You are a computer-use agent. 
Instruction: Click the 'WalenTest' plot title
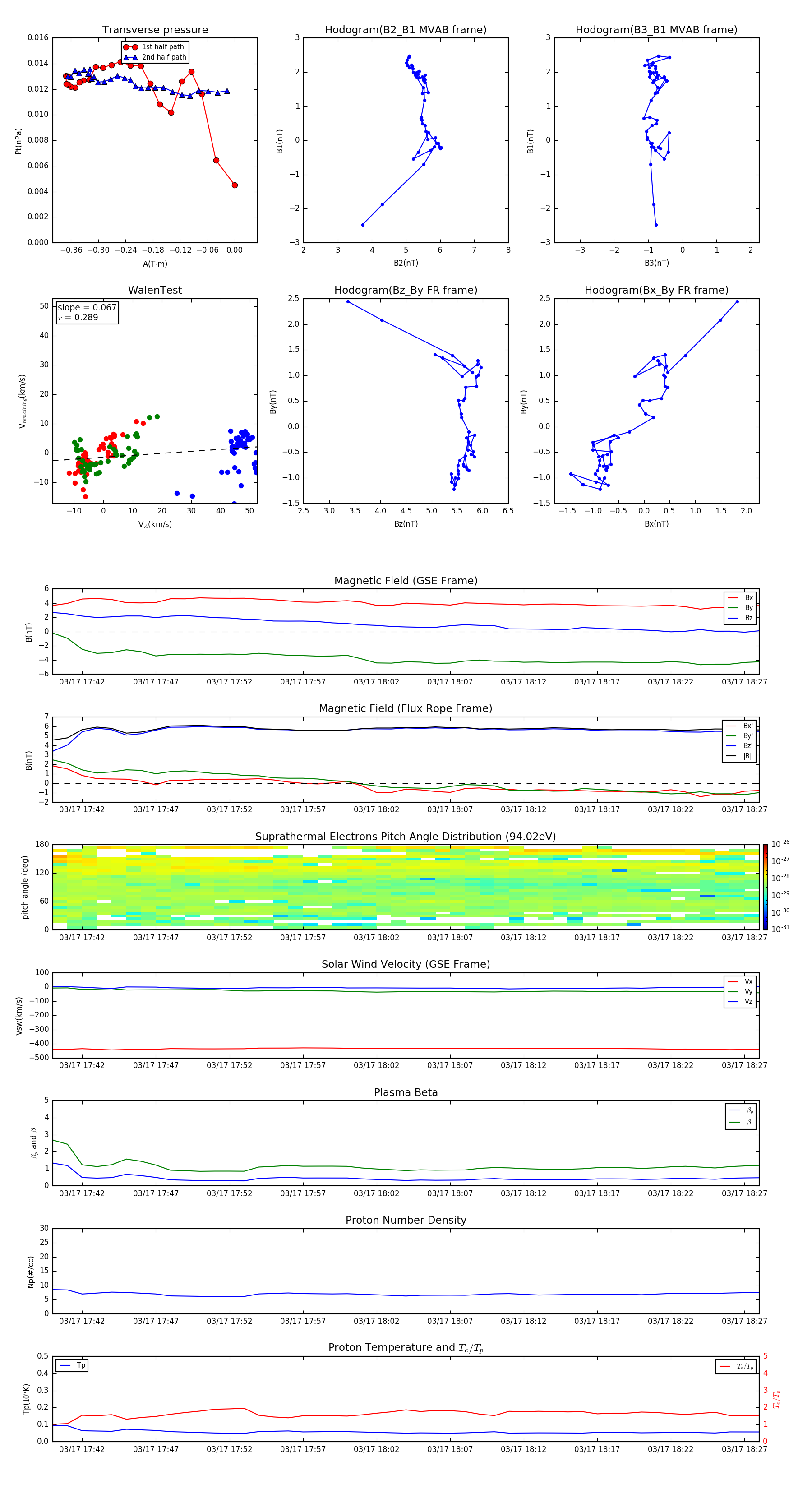pyautogui.click(x=155, y=290)
